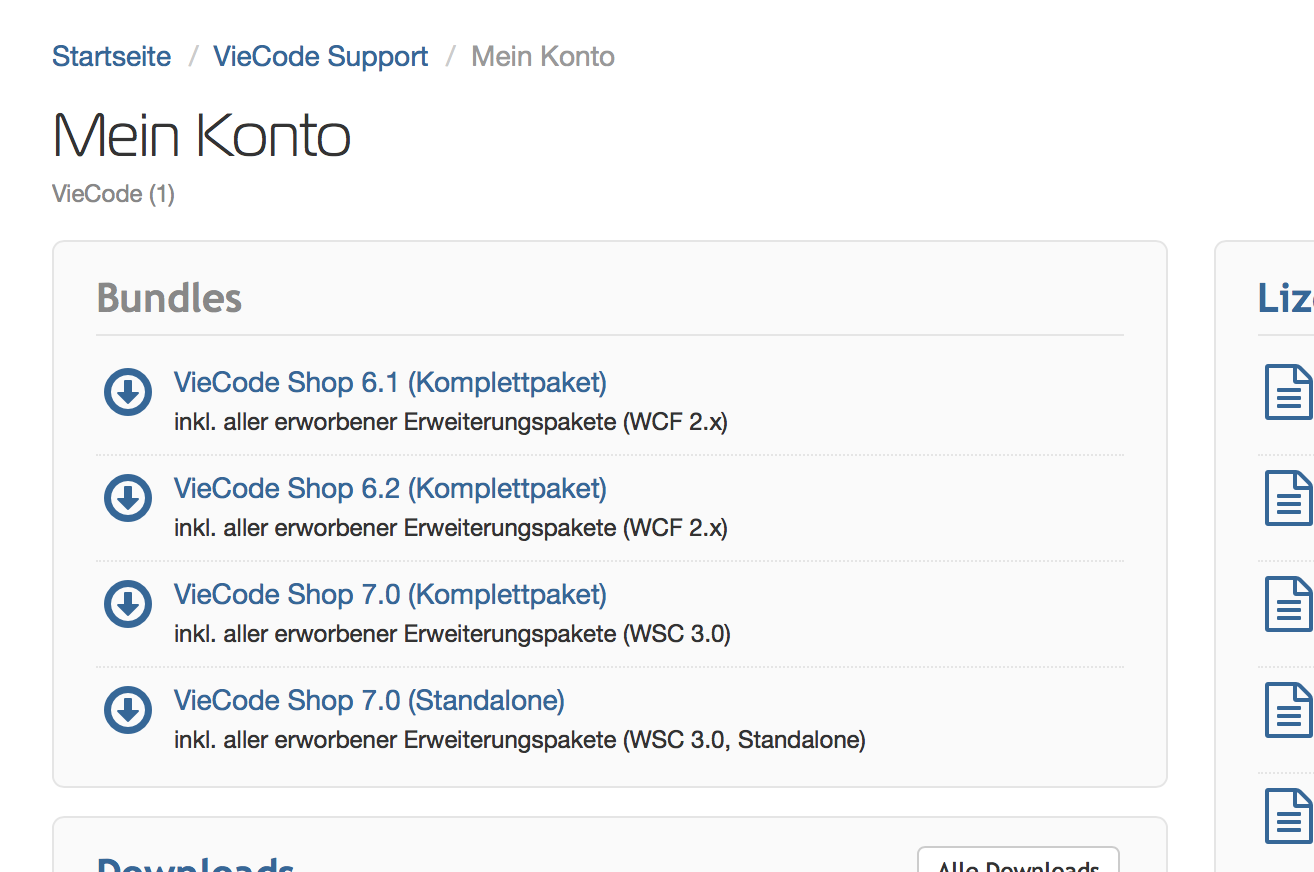Download VieCode Shop 7.0 (Komplettpaket) link
The image size is (1314, 872).
(390, 595)
